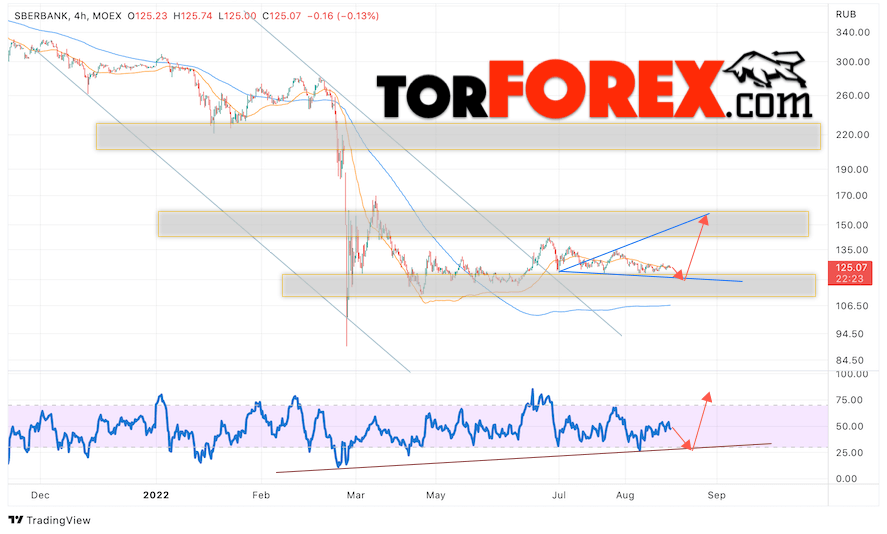Click the RSI 25.00 scale label
The width and height of the screenshot is (887, 534).
pos(849,453)
